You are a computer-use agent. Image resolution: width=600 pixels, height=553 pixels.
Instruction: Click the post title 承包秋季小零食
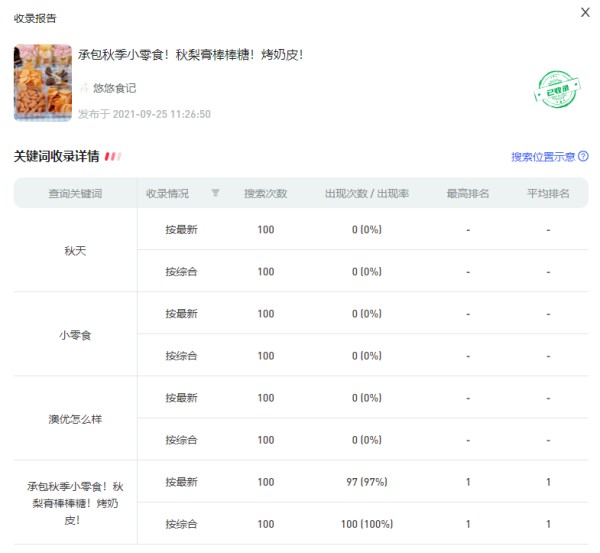pyautogui.click(x=190, y=55)
